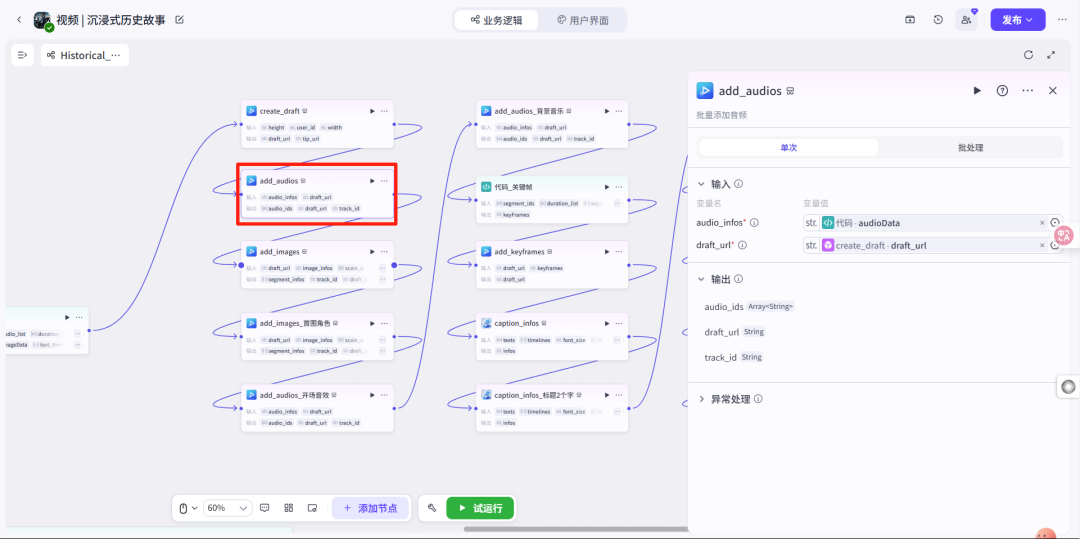Open the 60% zoom level dropdown
This screenshot has height=539, width=1080.
[227, 508]
